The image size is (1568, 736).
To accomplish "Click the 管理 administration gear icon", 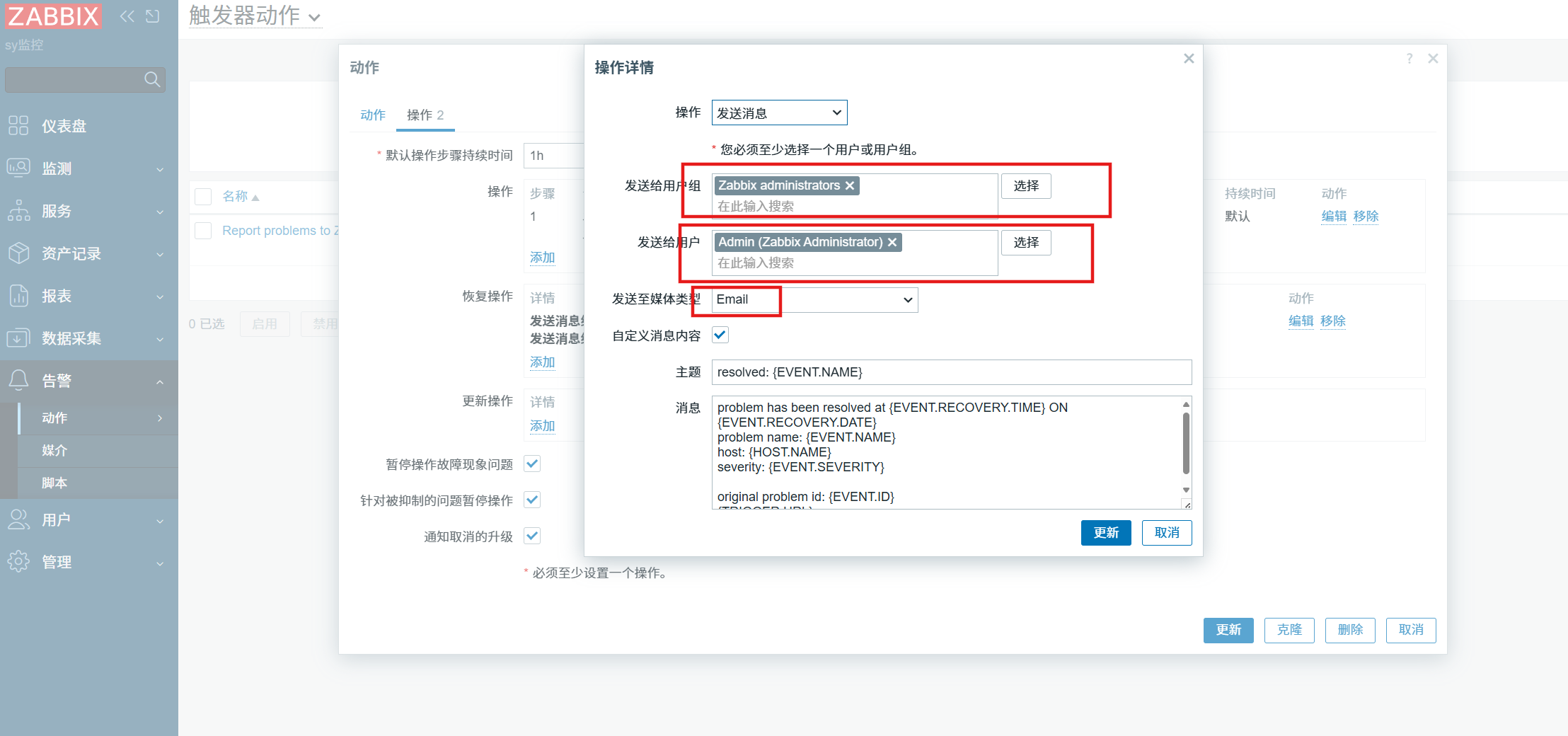I will click(18, 562).
